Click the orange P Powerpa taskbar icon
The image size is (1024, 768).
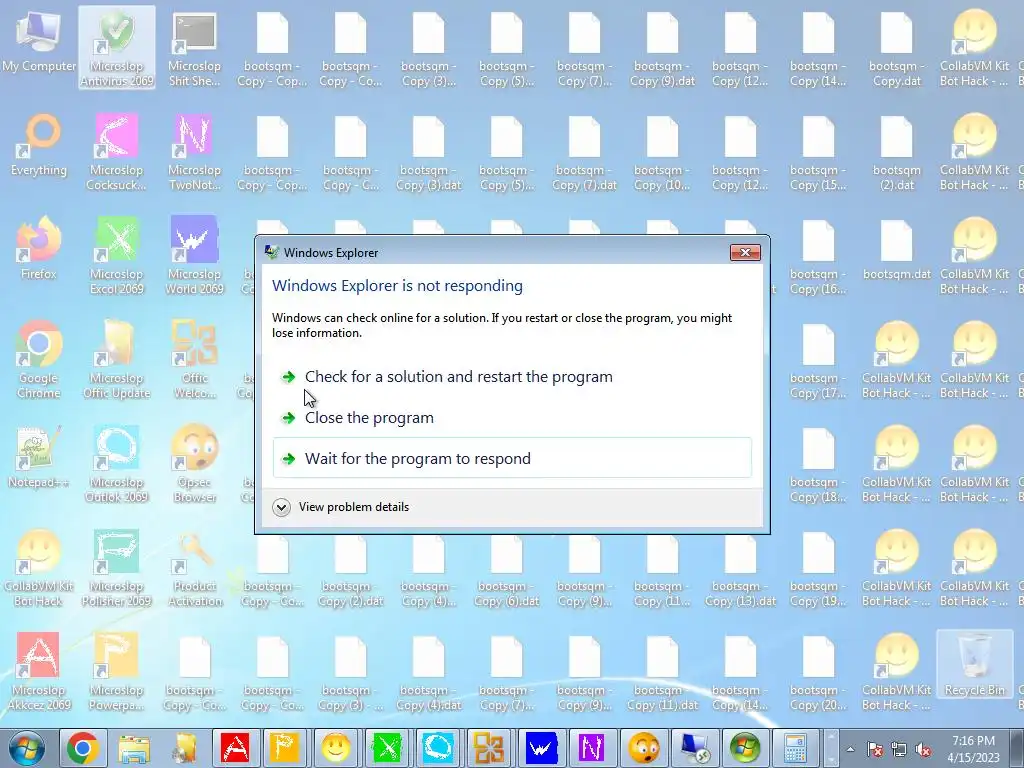point(285,748)
